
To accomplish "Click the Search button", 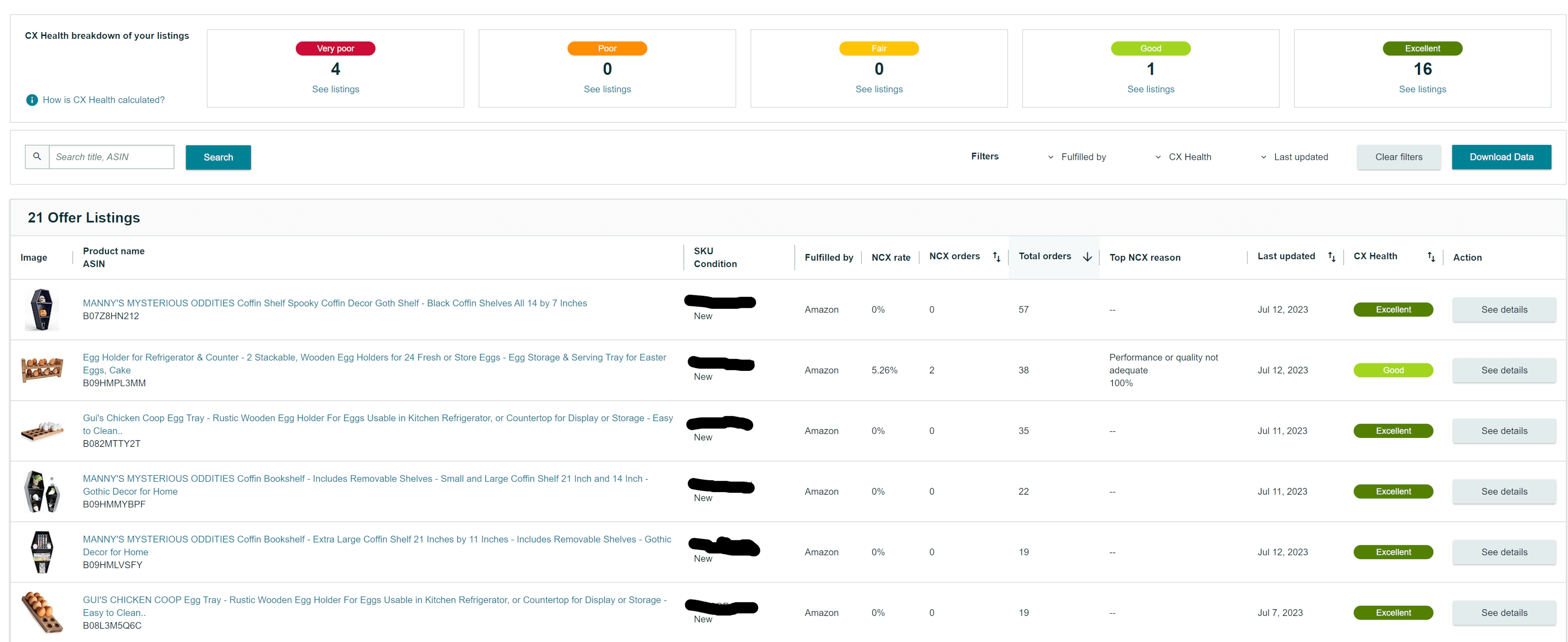I will 218,157.
